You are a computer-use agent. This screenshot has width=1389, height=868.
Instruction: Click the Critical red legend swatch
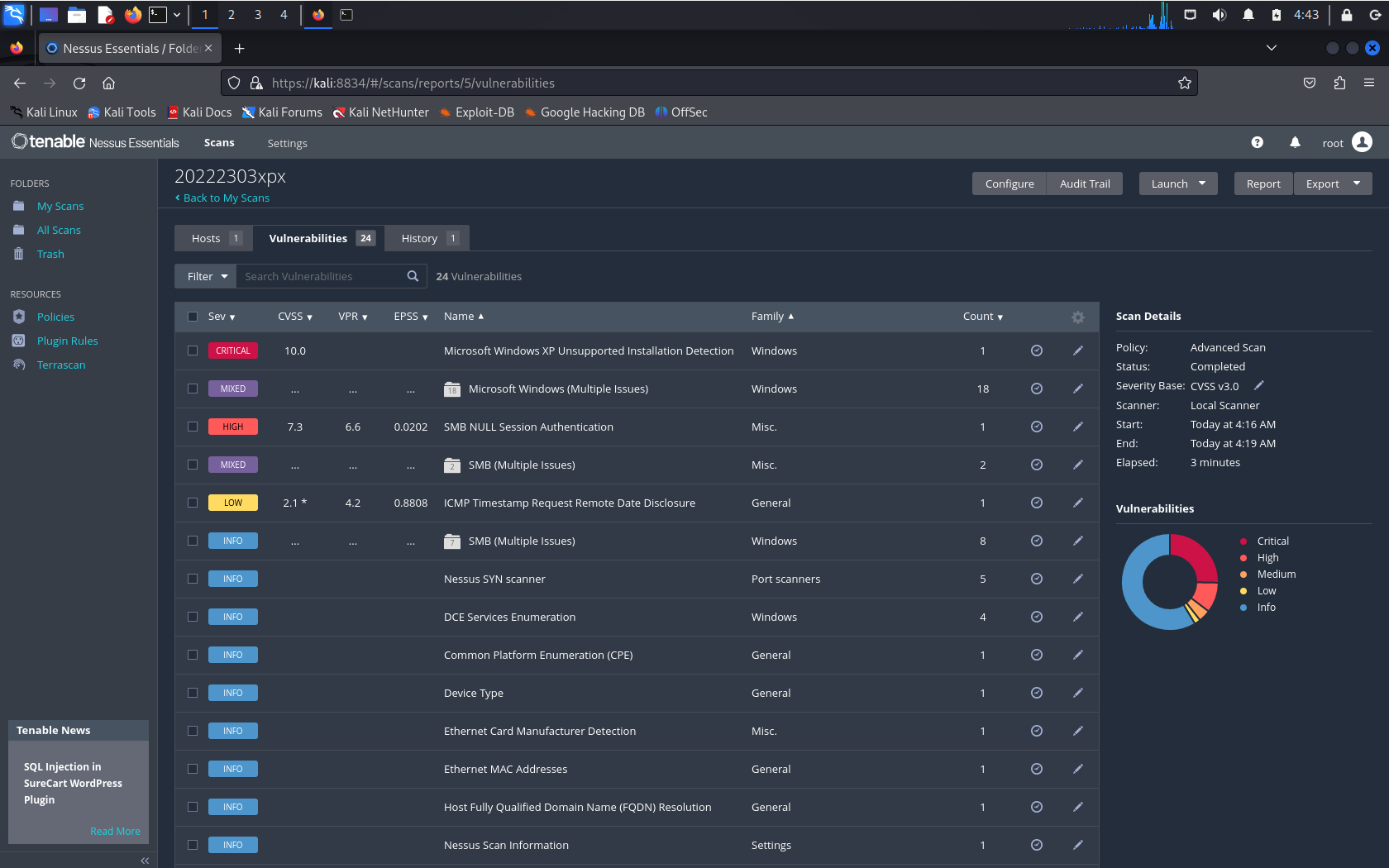pos(1243,541)
